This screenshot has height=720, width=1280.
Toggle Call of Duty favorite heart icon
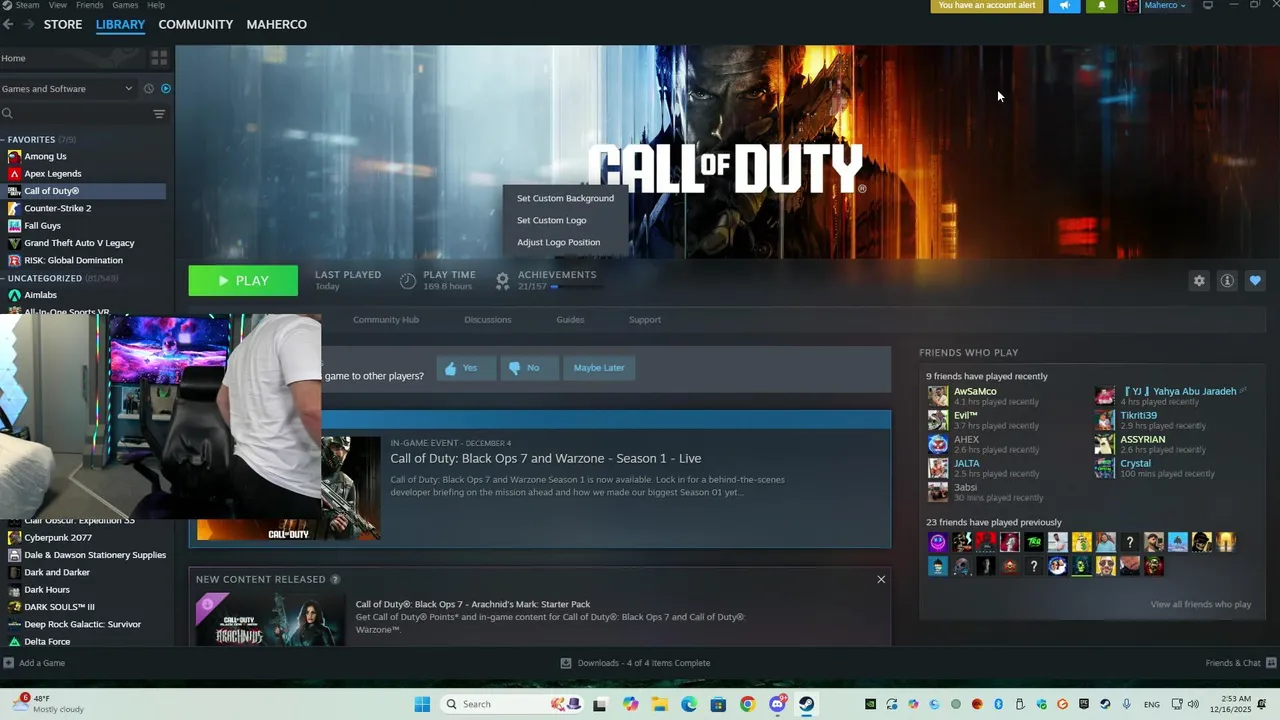1255,281
